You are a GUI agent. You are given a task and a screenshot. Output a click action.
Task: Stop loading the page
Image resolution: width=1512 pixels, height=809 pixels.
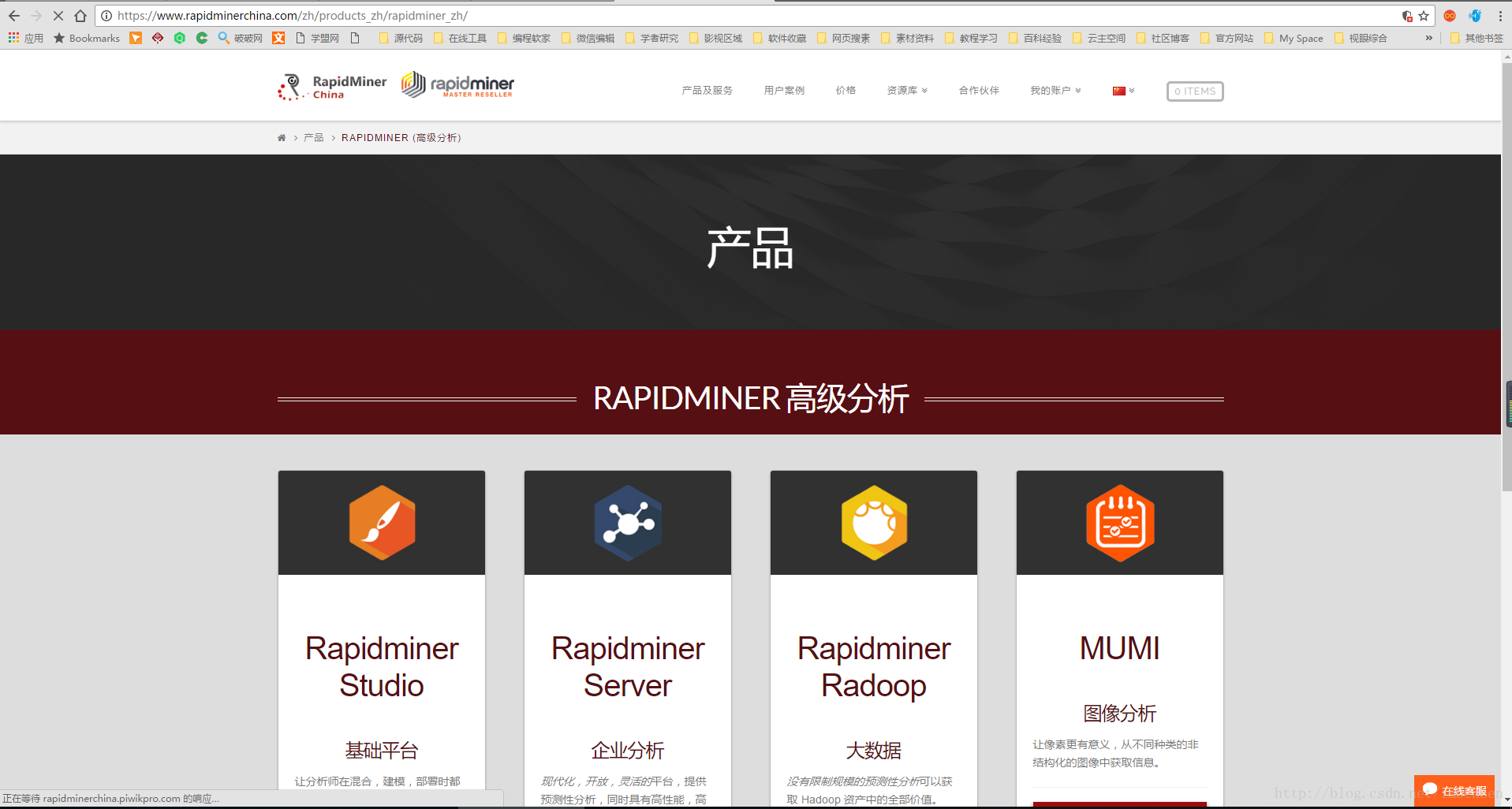(x=58, y=16)
